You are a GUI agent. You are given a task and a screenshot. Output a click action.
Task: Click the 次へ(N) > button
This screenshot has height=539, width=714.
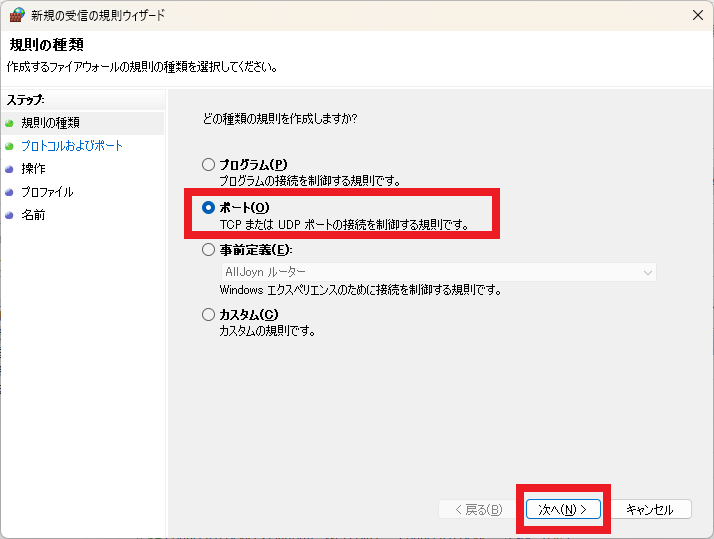click(563, 509)
